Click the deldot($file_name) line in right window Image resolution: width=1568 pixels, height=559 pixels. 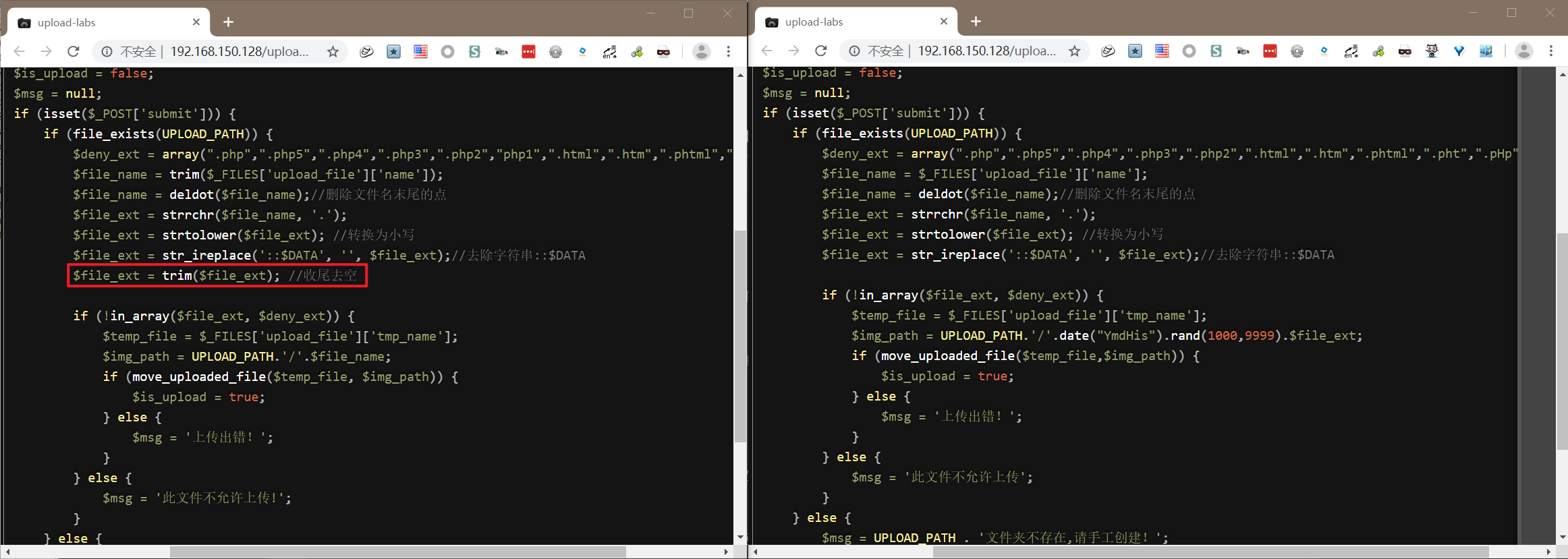coord(1008,194)
